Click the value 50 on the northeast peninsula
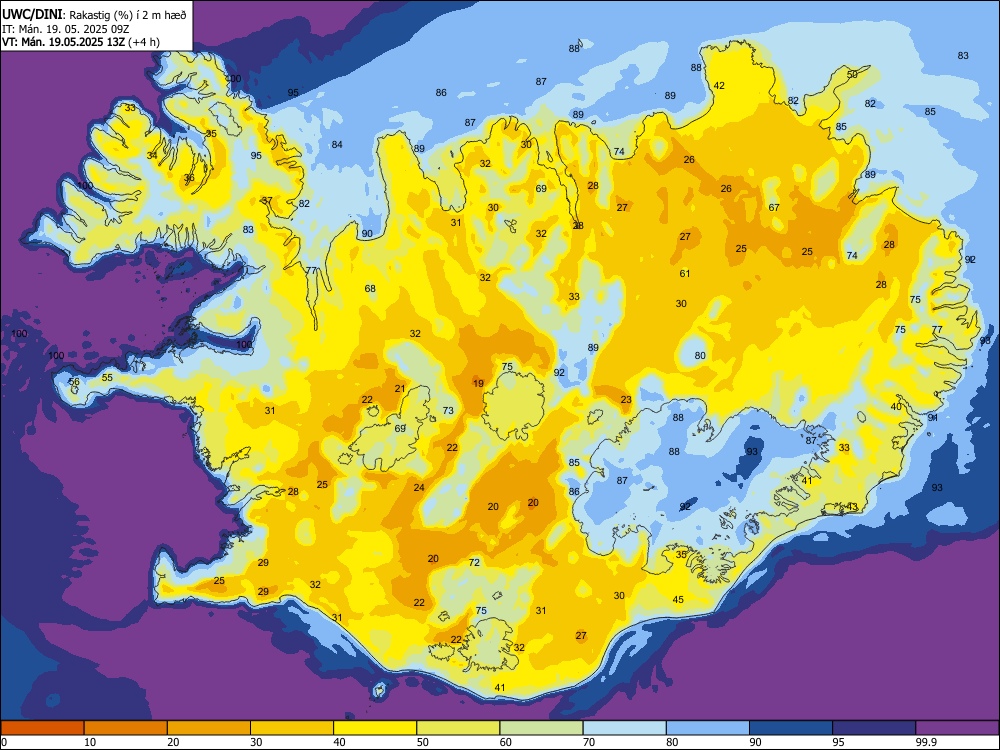The height and width of the screenshot is (750, 1000). pyautogui.click(x=852, y=75)
